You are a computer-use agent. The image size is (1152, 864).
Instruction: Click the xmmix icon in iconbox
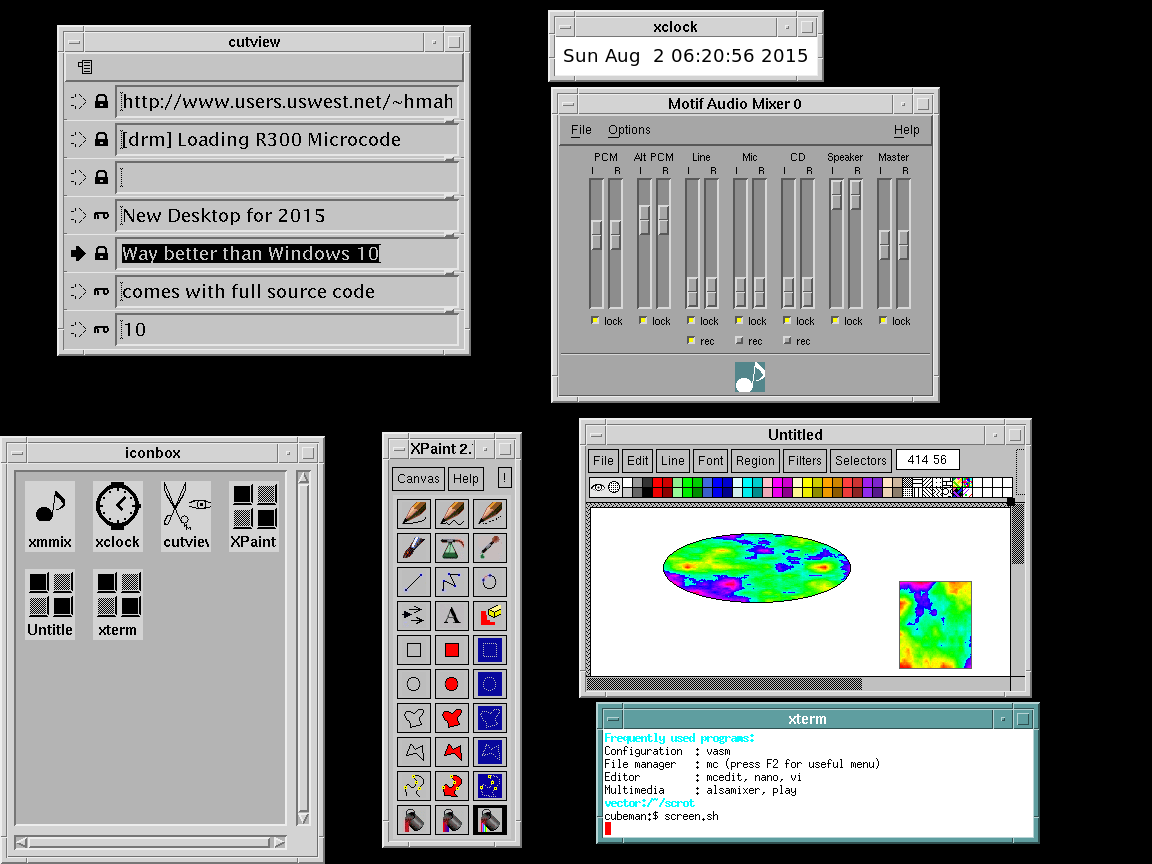[50, 516]
